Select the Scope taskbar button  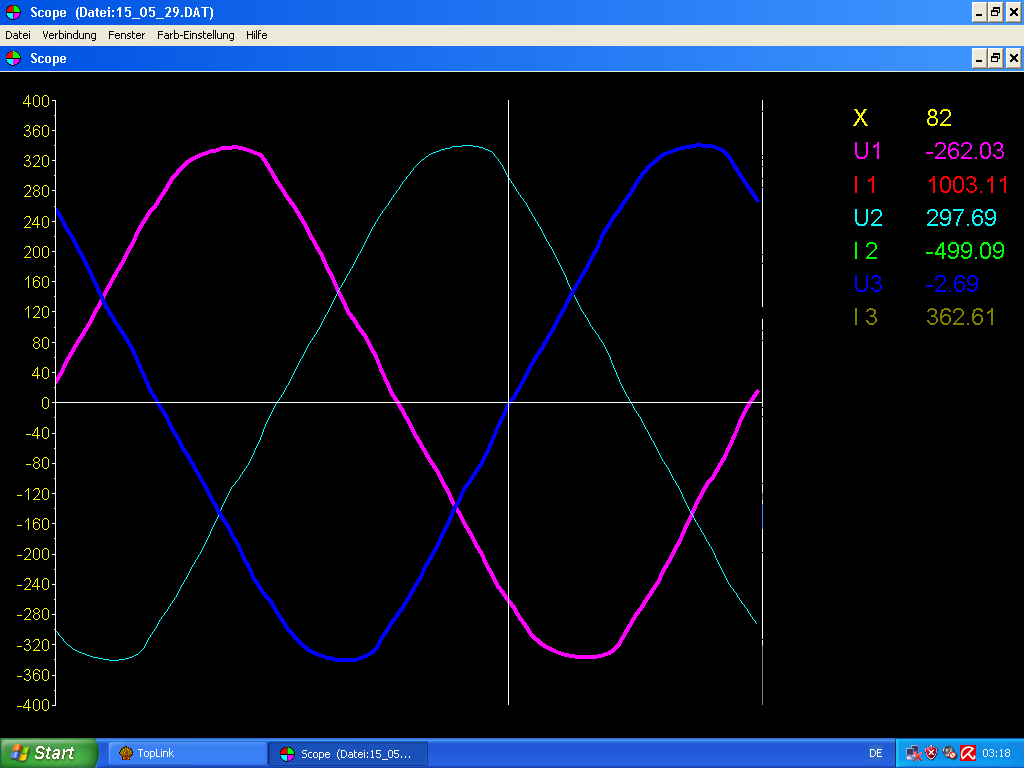pyautogui.click(x=348, y=753)
